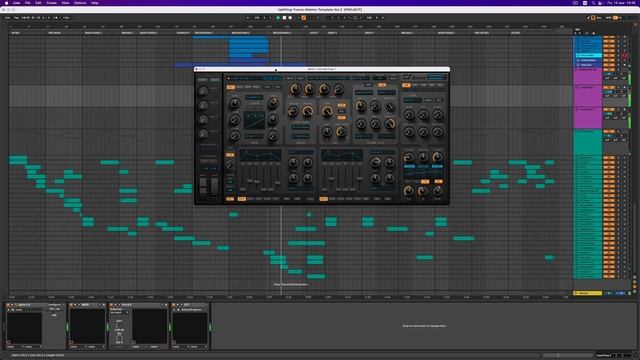Open the Sidechain No Input dropdown
The height and width of the screenshot is (360, 640).
point(119,313)
